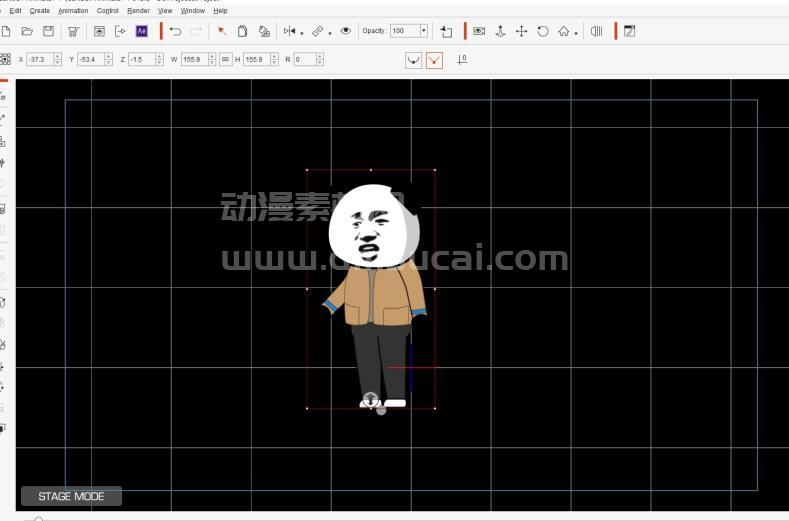Open an existing project
789x521 pixels.
tap(27, 31)
